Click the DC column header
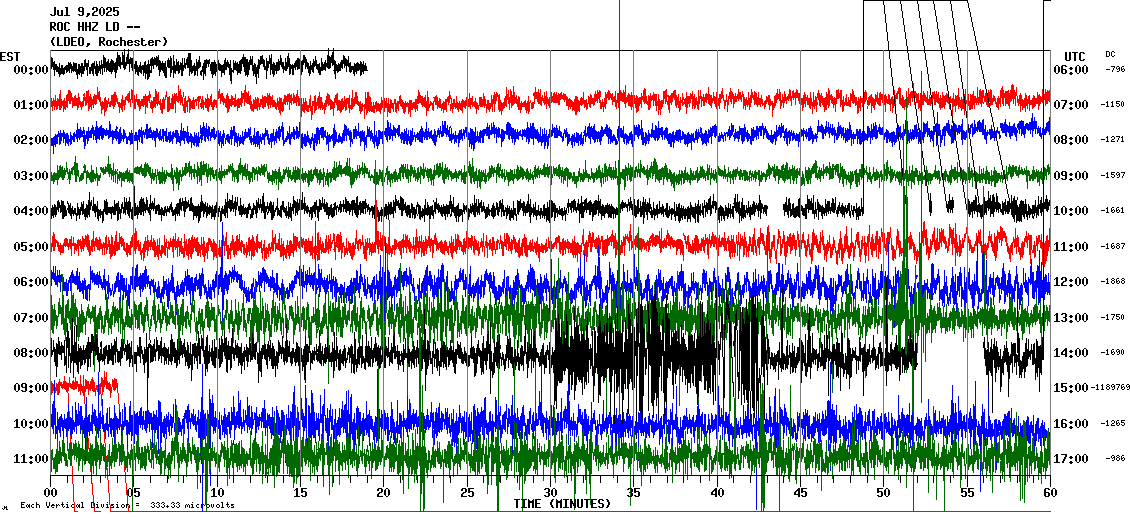Image resolution: width=1130 pixels, height=519 pixels. [1110, 55]
